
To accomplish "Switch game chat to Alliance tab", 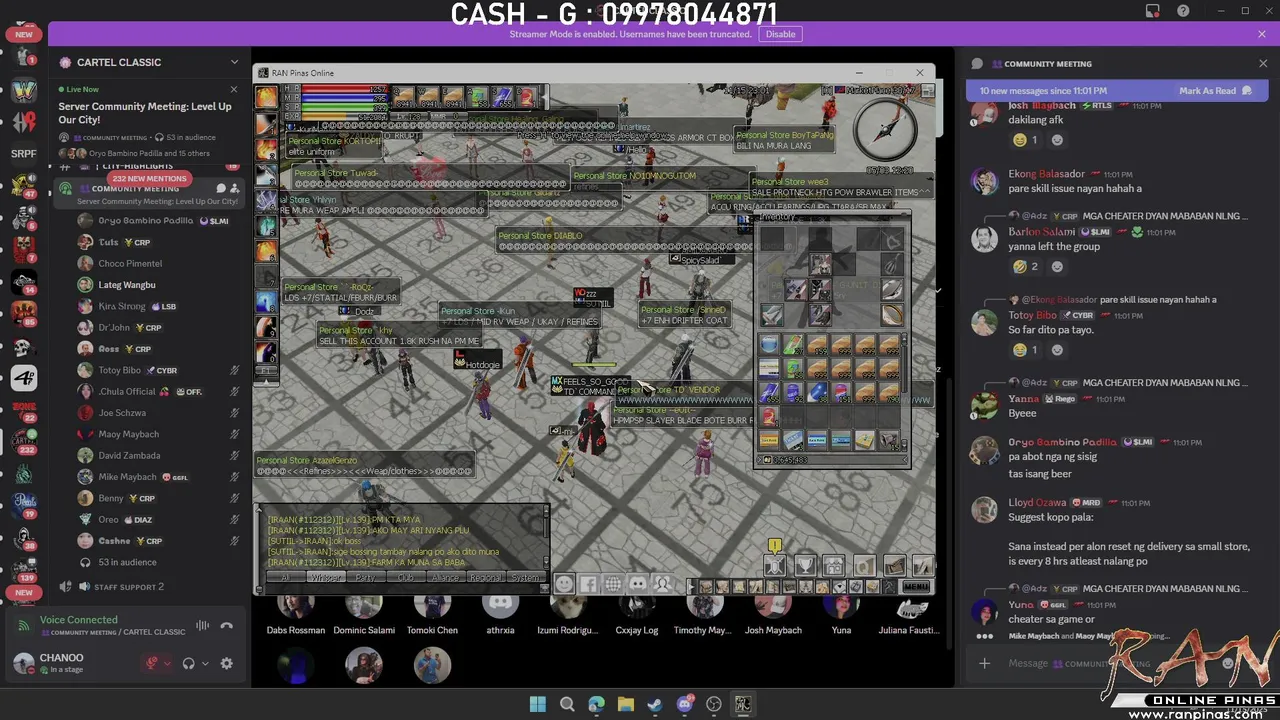I will pyautogui.click(x=445, y=578).
